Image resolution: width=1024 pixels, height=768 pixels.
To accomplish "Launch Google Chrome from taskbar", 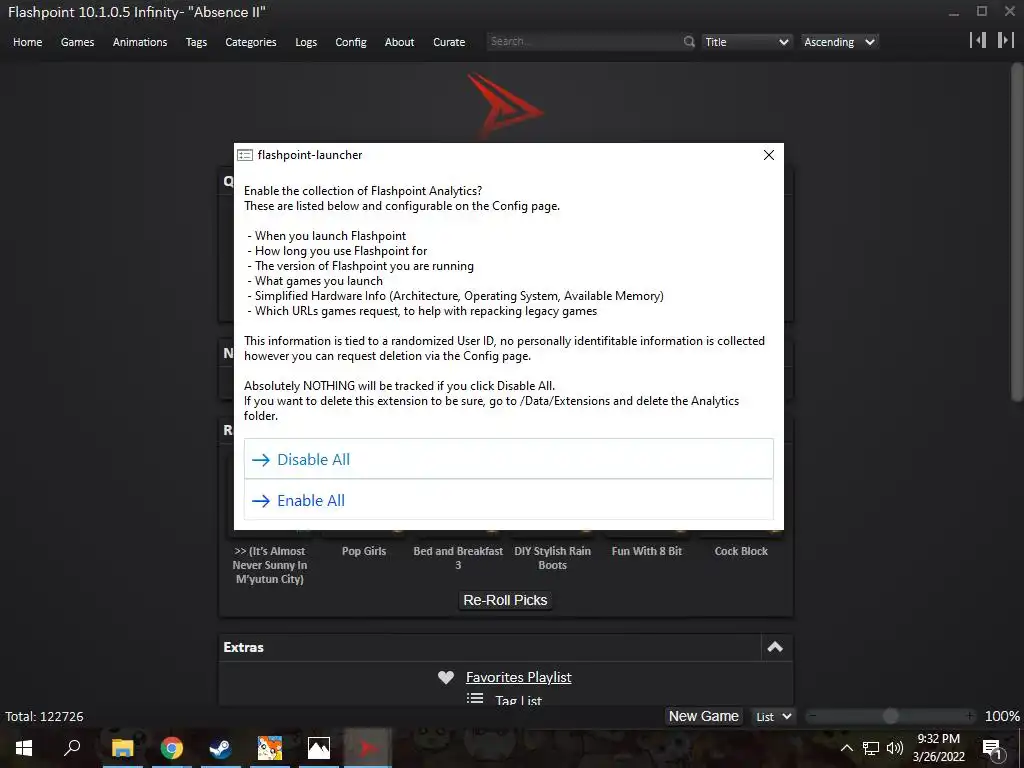I will click(172, 748).
